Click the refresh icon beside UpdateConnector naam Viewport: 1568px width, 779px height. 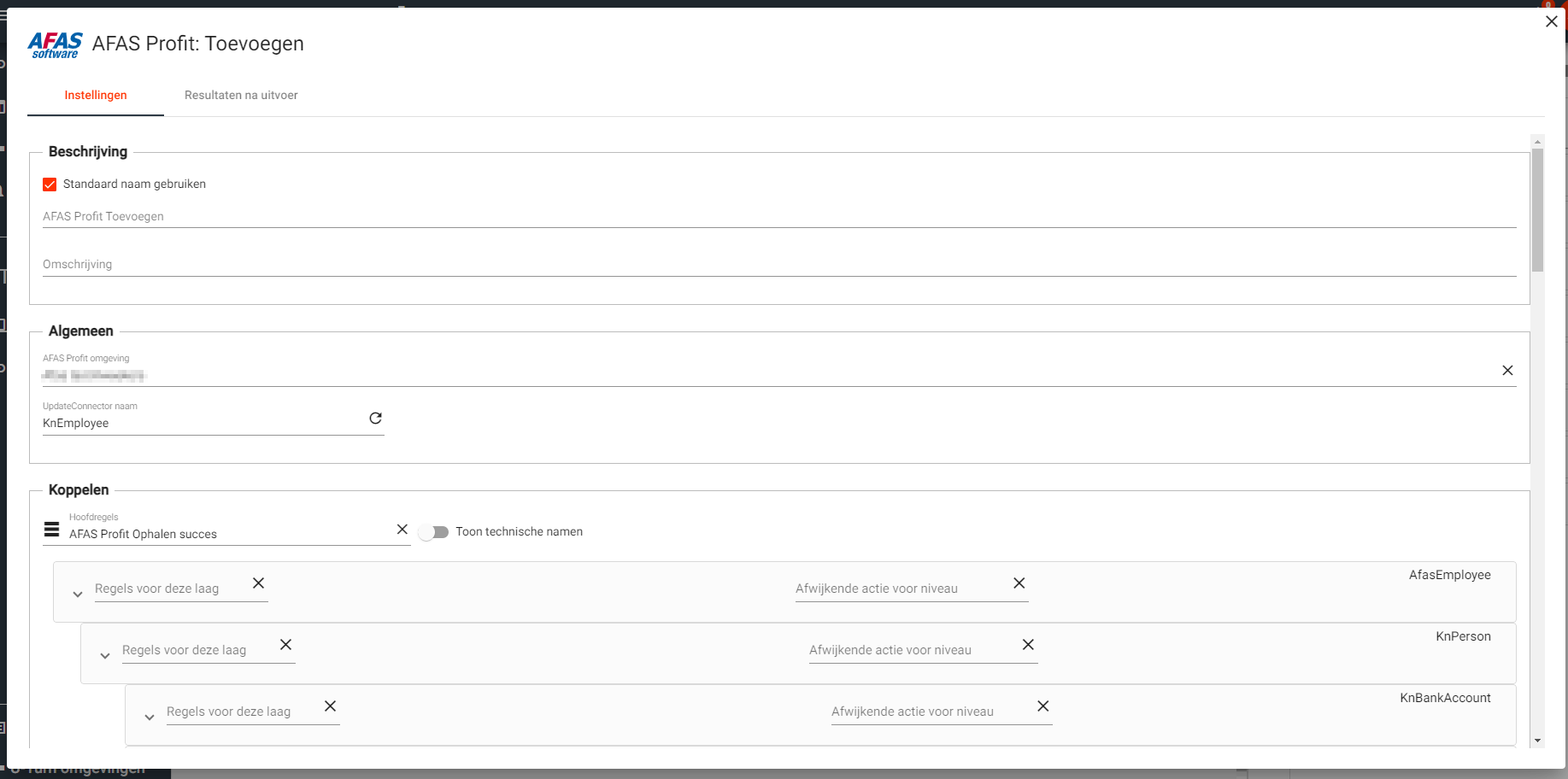(375, 419)
